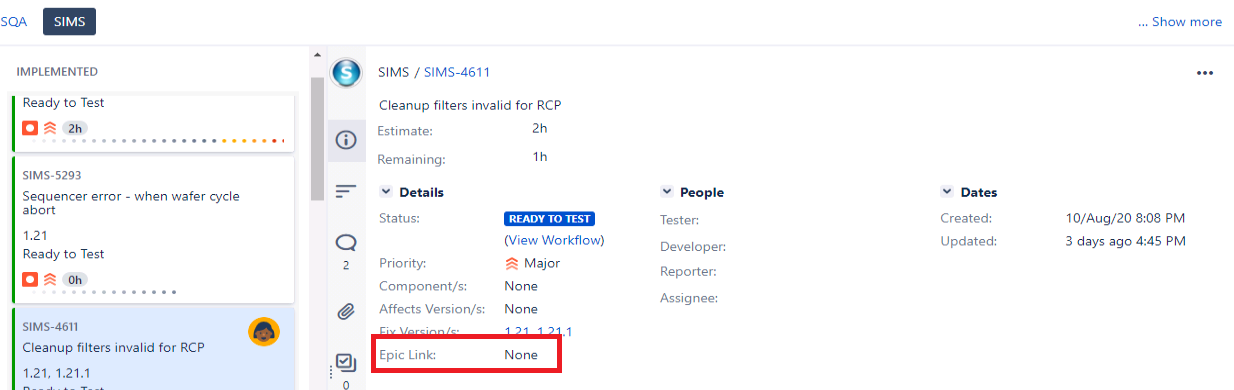Viewport: 1234px width, 390px height.
Task: Open the attachments paperclip icon
Action: [346, 311]
